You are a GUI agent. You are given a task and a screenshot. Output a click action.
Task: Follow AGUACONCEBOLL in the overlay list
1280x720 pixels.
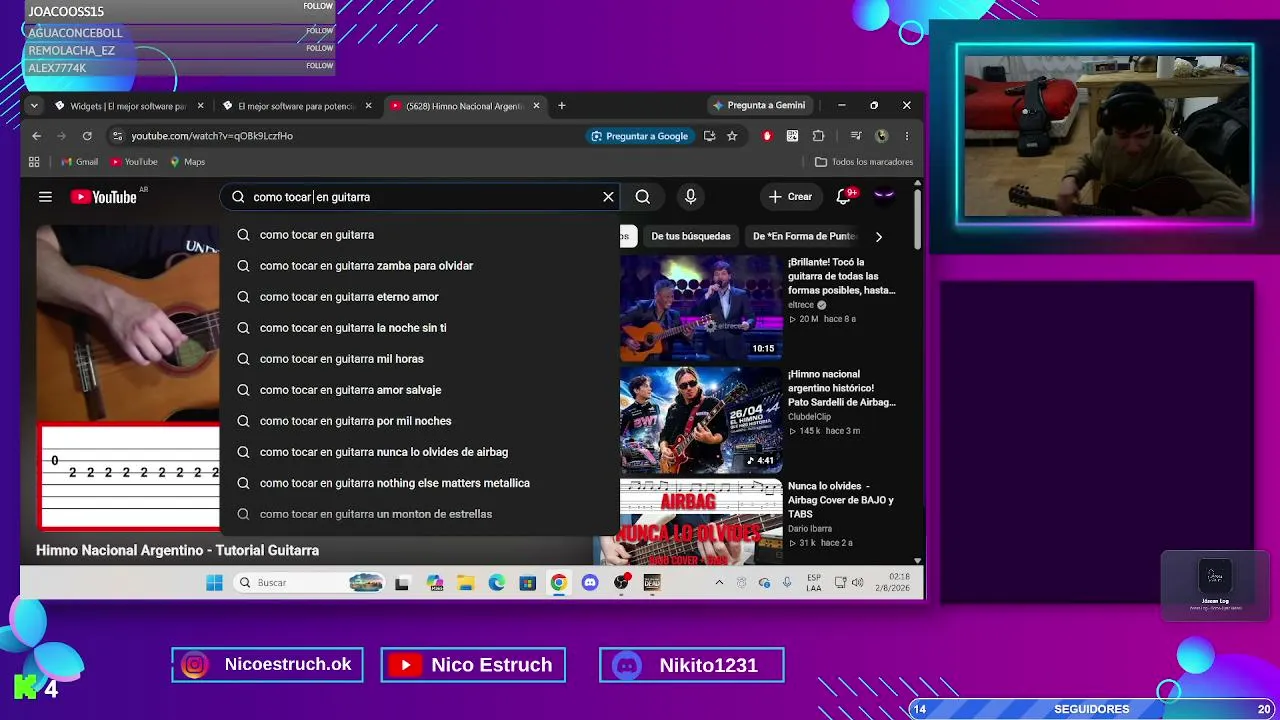319,31
